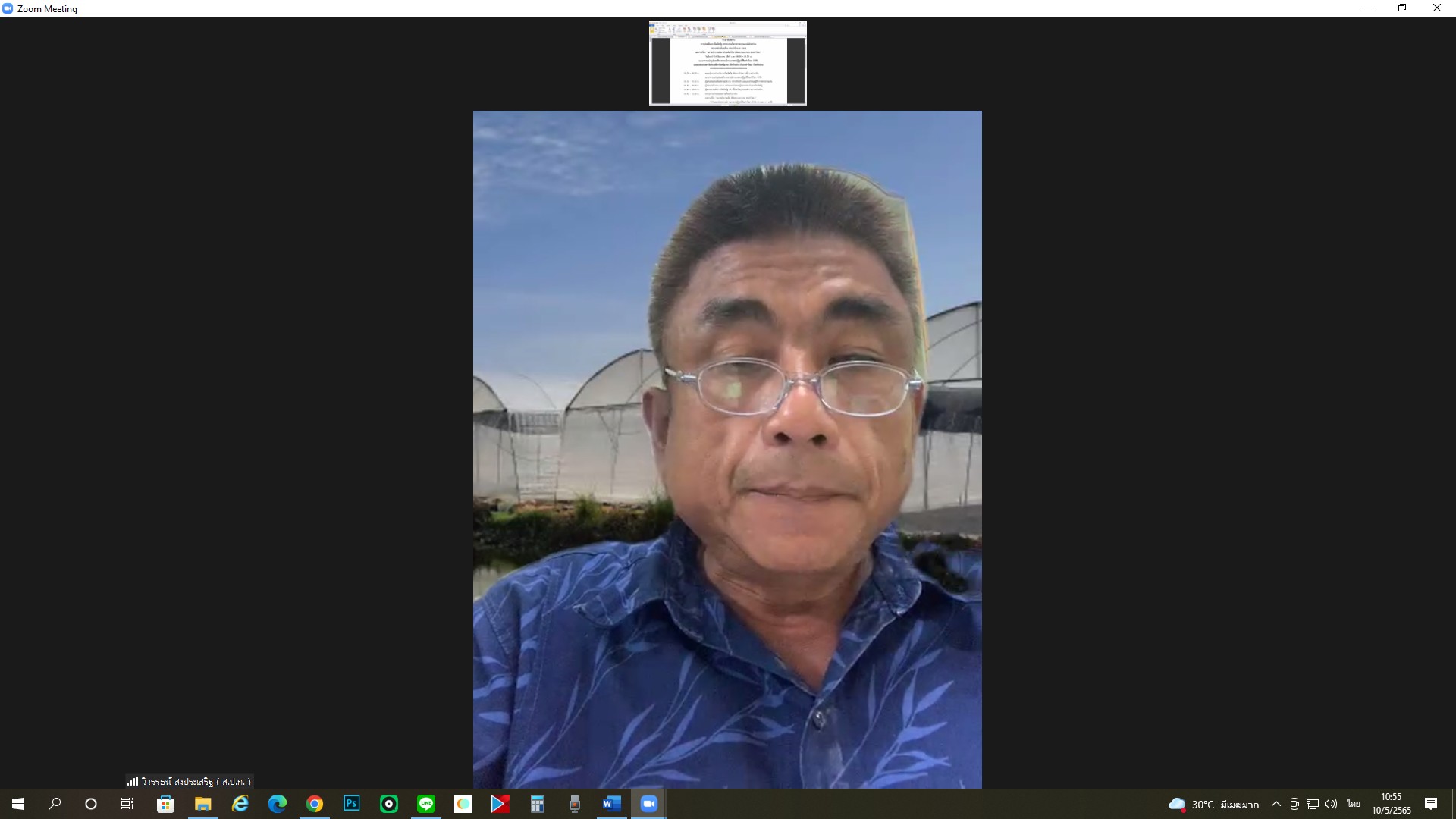The image size is (1456, 819).
Task: Open the weather widget showing 30°C
Action: (1213, 805)
